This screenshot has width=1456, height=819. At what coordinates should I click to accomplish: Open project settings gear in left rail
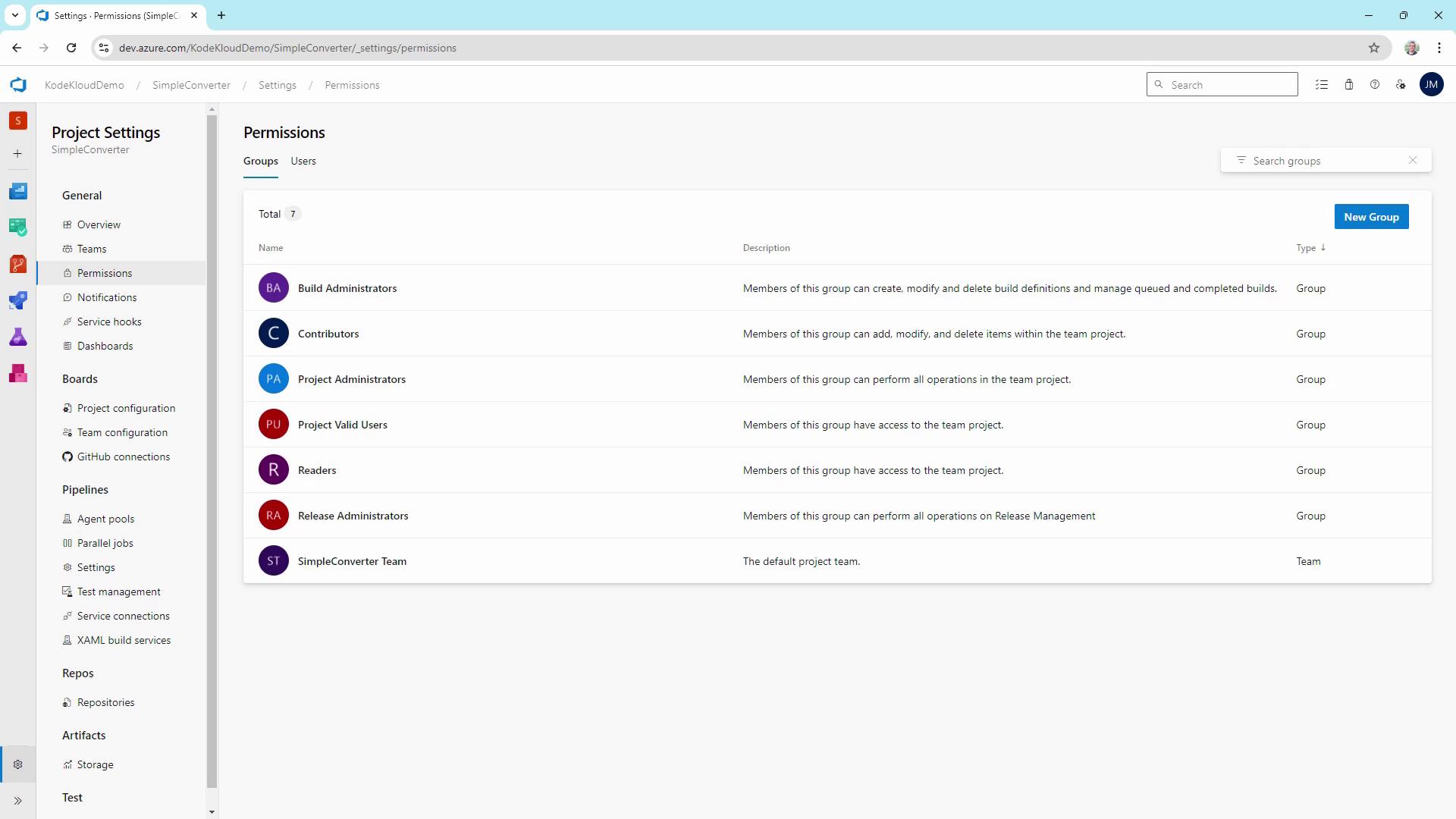point(18,764)
